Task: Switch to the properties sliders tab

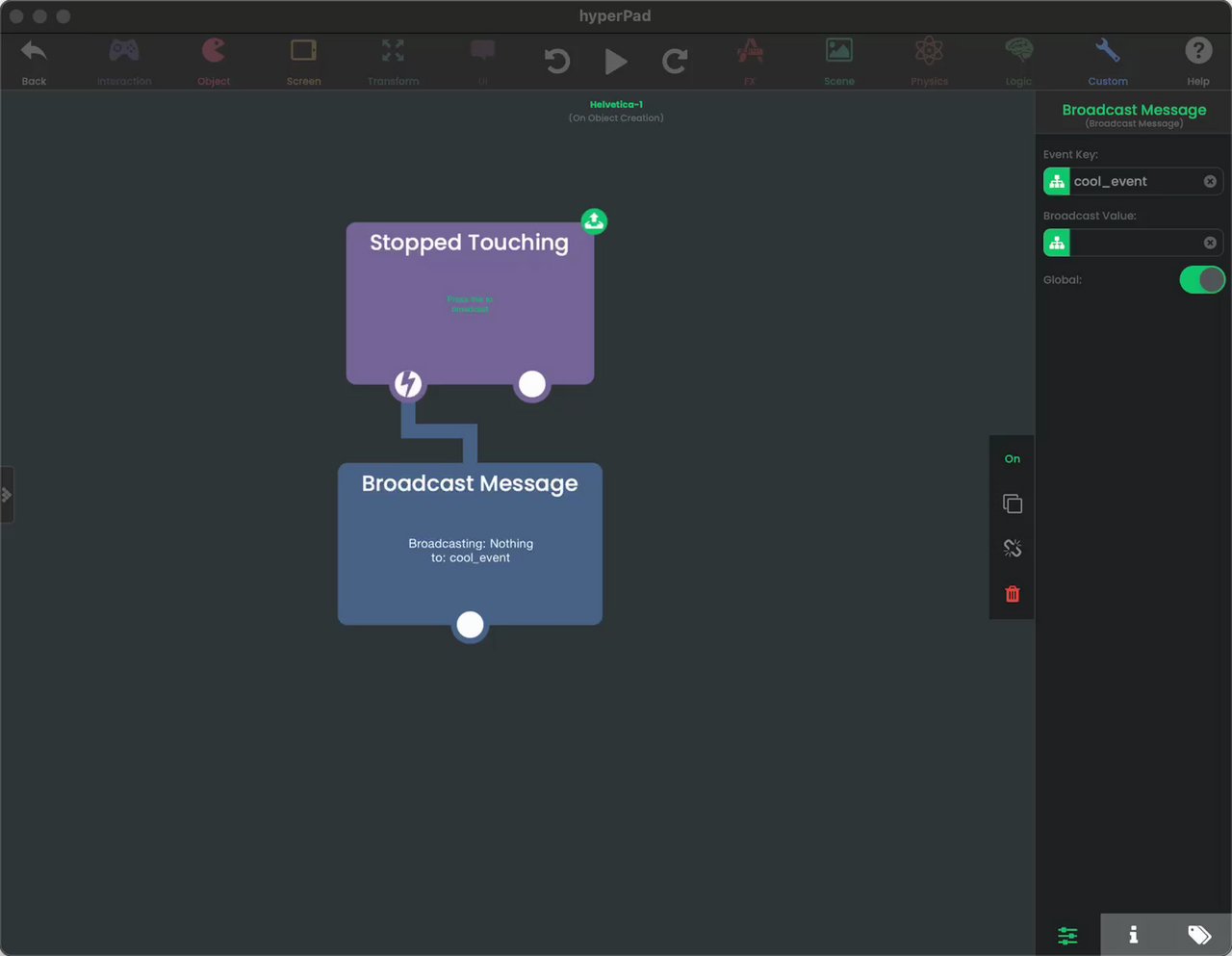Action: click(1067, 935)
